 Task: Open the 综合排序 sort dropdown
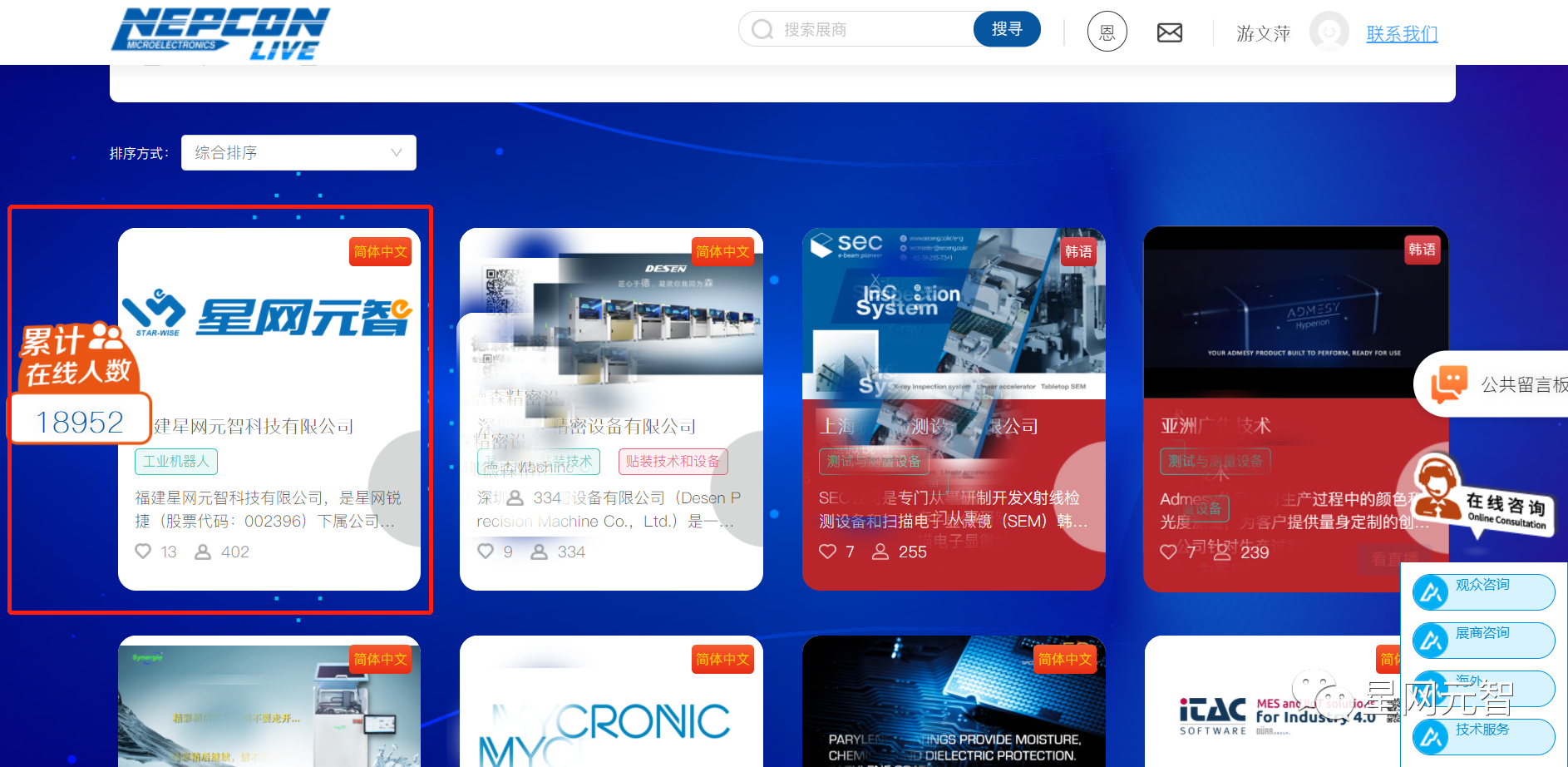(298, 153)
